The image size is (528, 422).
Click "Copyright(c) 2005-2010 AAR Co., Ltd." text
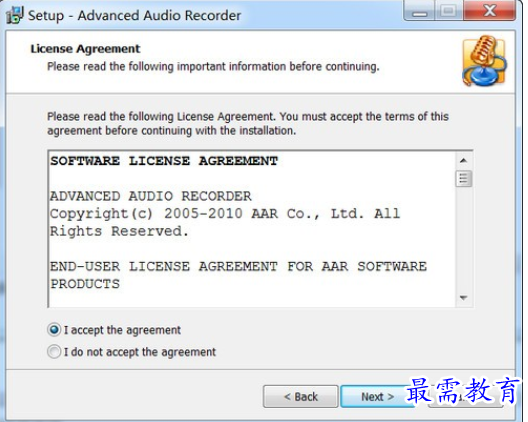tap(207, 214)
